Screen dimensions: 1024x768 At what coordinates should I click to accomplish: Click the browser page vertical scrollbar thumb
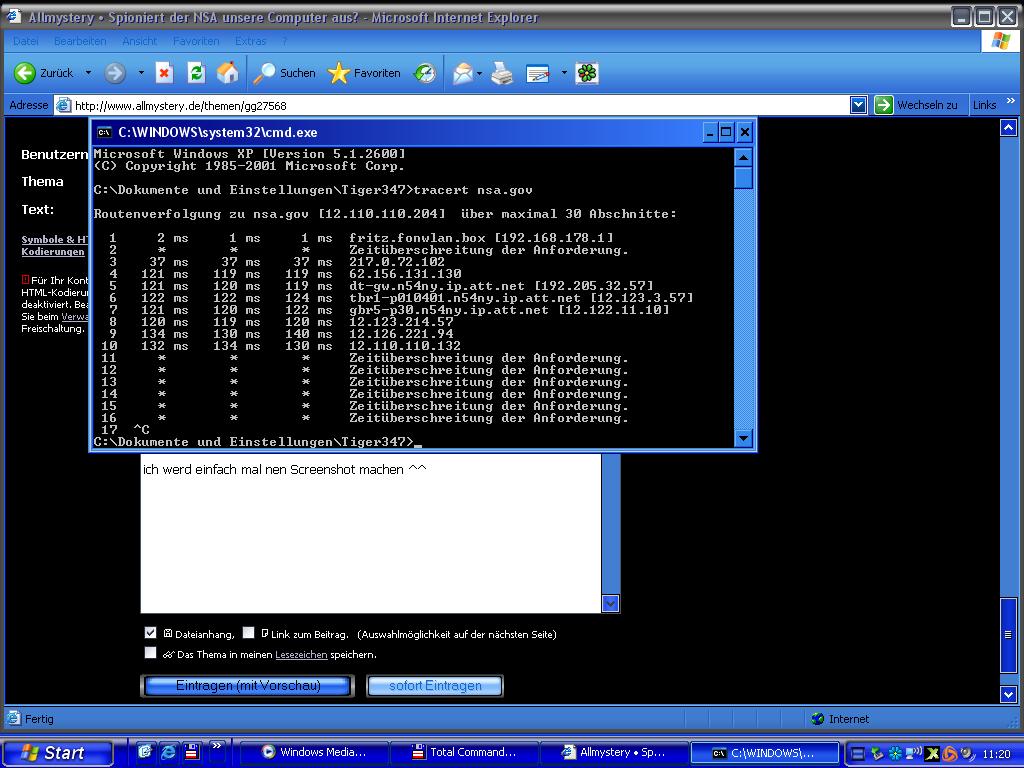point(1008,634)
